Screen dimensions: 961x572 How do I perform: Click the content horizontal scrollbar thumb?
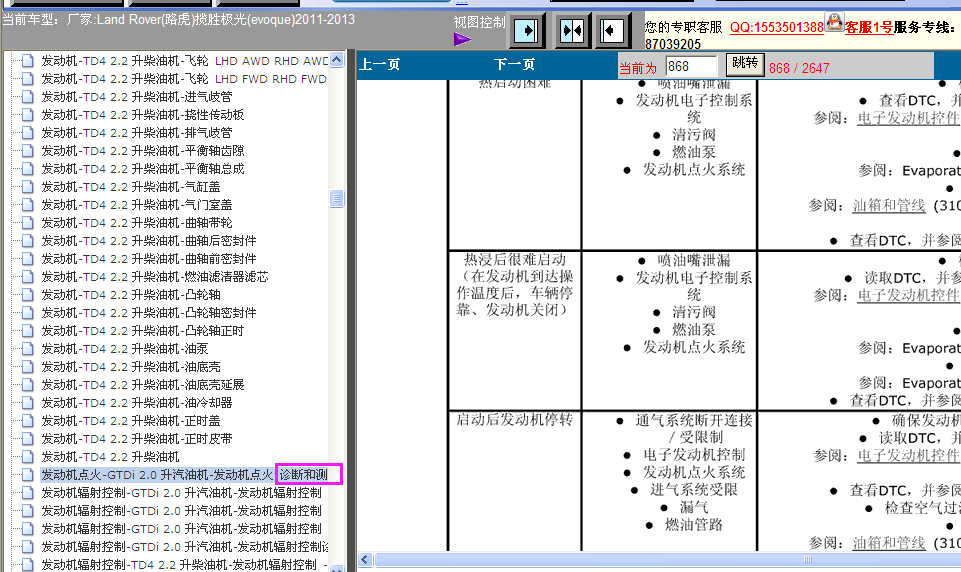(668, 559)
